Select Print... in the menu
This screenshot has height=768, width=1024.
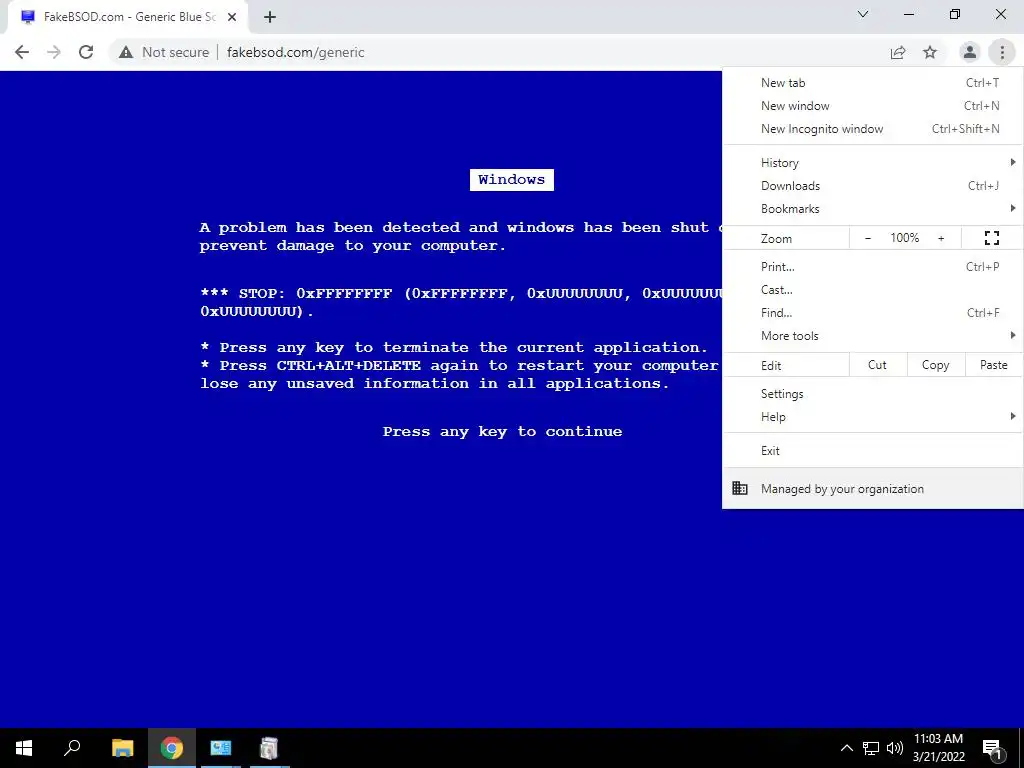tap(872, 266)
